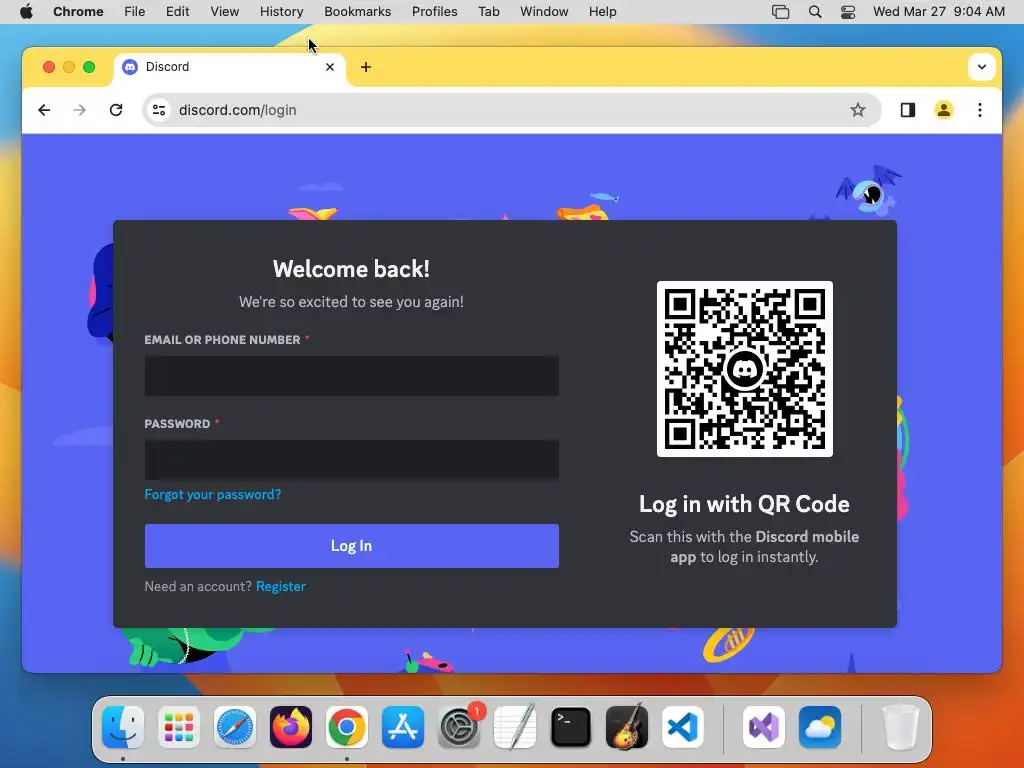Open the Help menu
Image resolution: width=1024 pixels, height=768 pixels.
click(x=602, y=12)
